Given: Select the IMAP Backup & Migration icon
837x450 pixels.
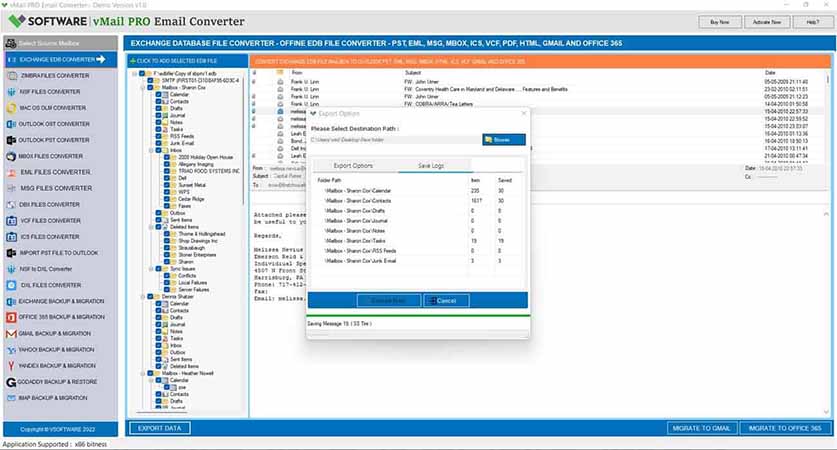Looking at the screenshot, I should pyautogui.click(x=12, y=398).
